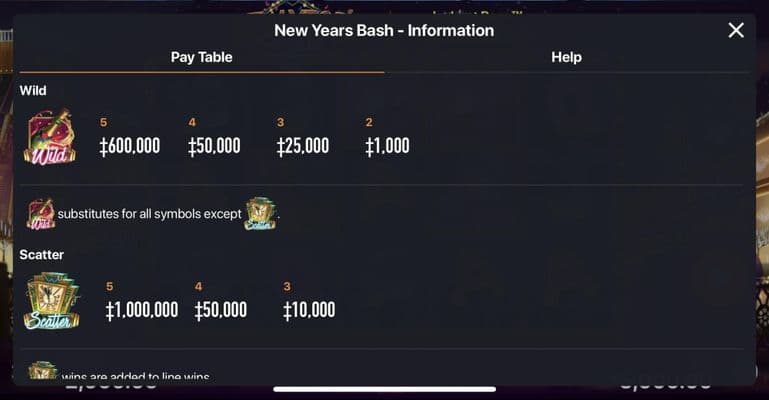
Task: Click the small Wild icon before 'substitutes'
Action: click(x=41, y=214)
